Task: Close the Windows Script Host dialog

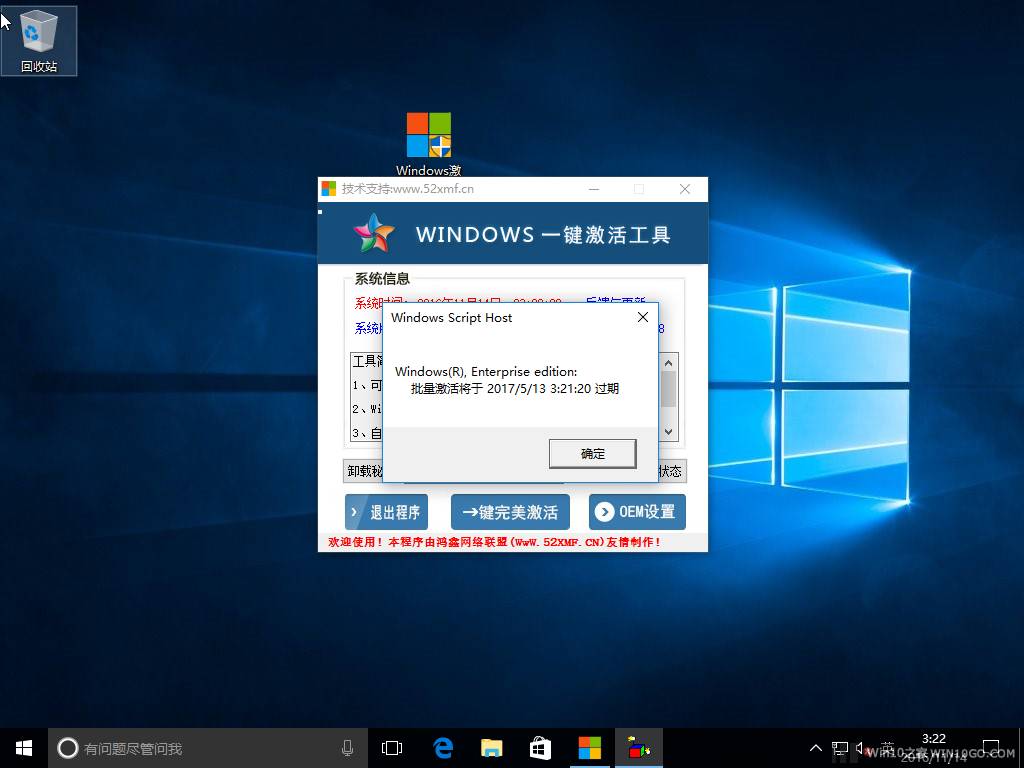Action: click(x=643, y=317)
